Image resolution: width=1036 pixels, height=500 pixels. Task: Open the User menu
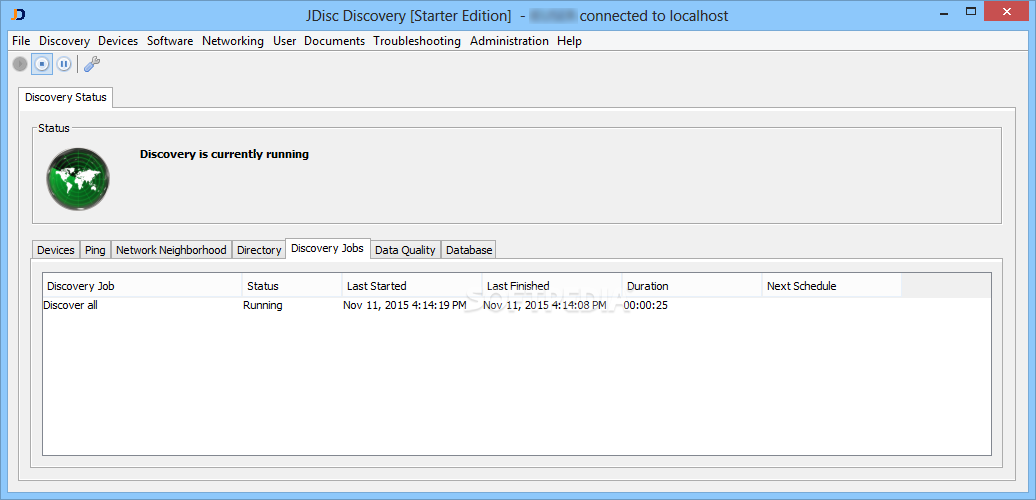pyautogui.click(x=284, y=41)
